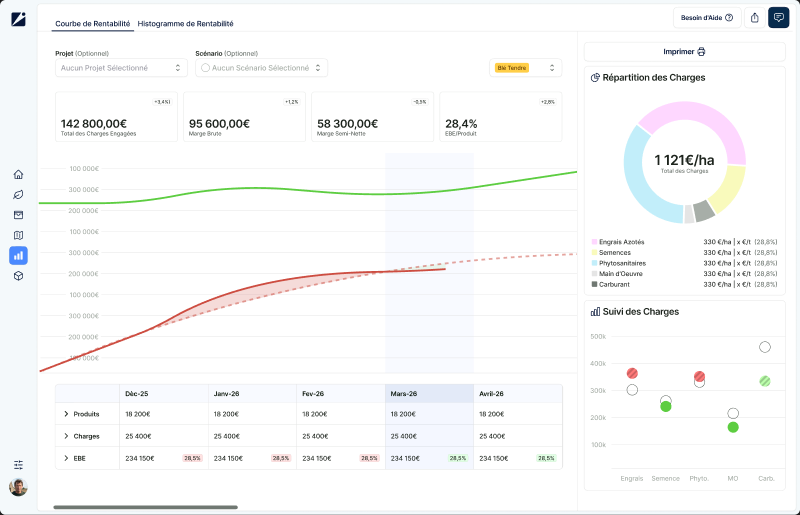The height and width of the screenshot is (515, 800).
Task: Click the red Engrais point in Suivi chart
Action: (632, 373)
